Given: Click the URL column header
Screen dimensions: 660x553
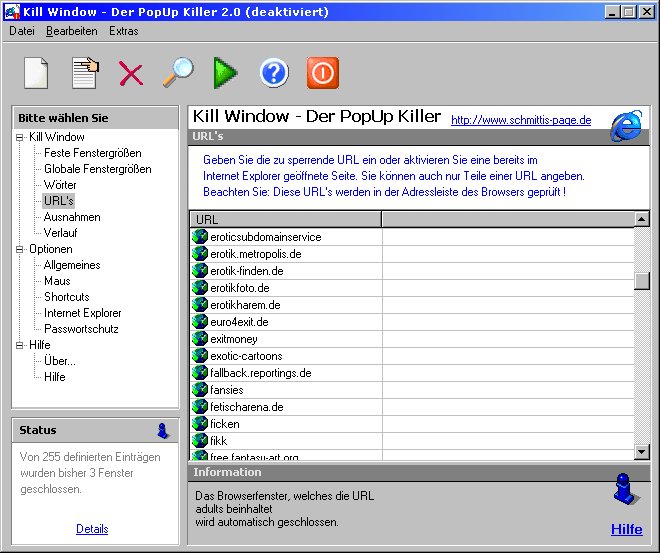Looking at the screenshot, I should pos(286,220).
